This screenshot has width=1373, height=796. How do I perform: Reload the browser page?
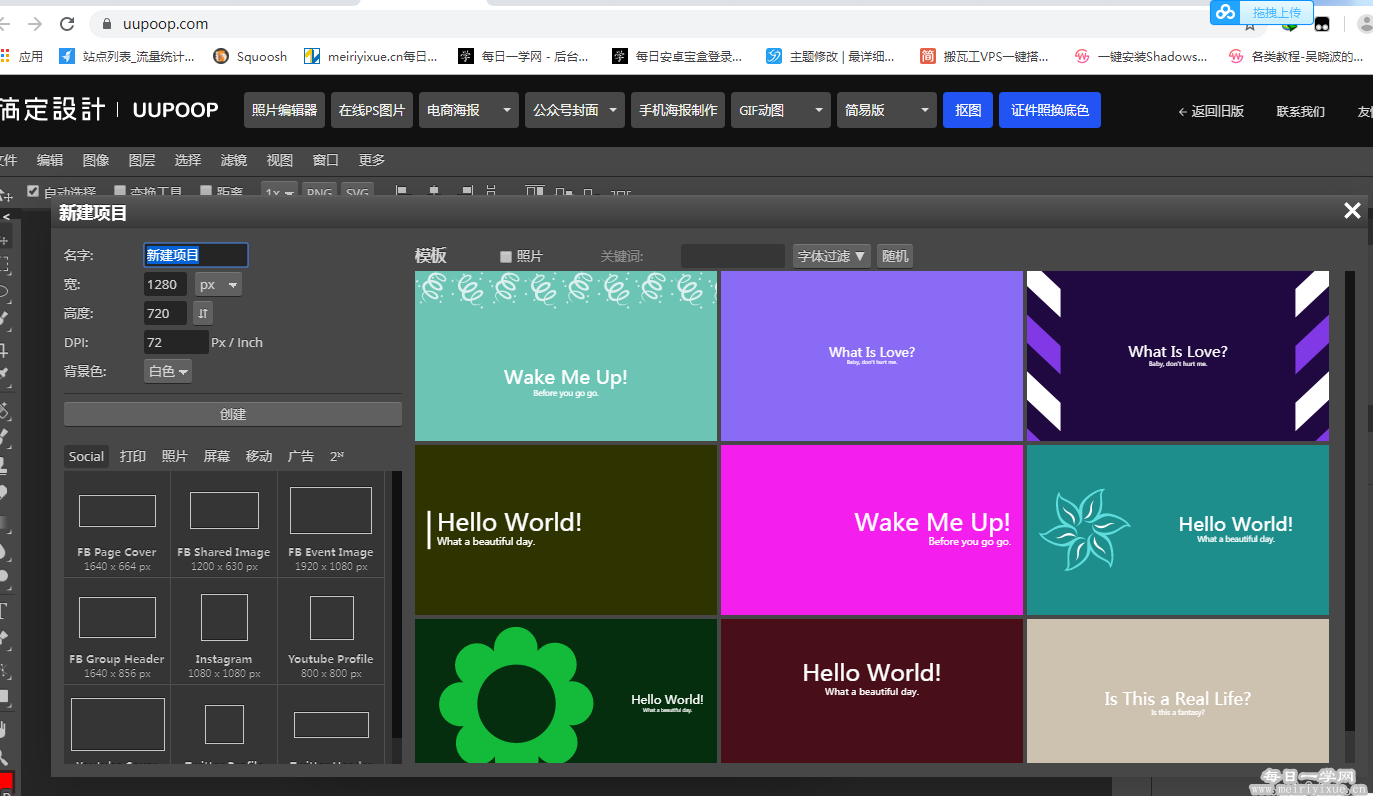click(67, 23)
